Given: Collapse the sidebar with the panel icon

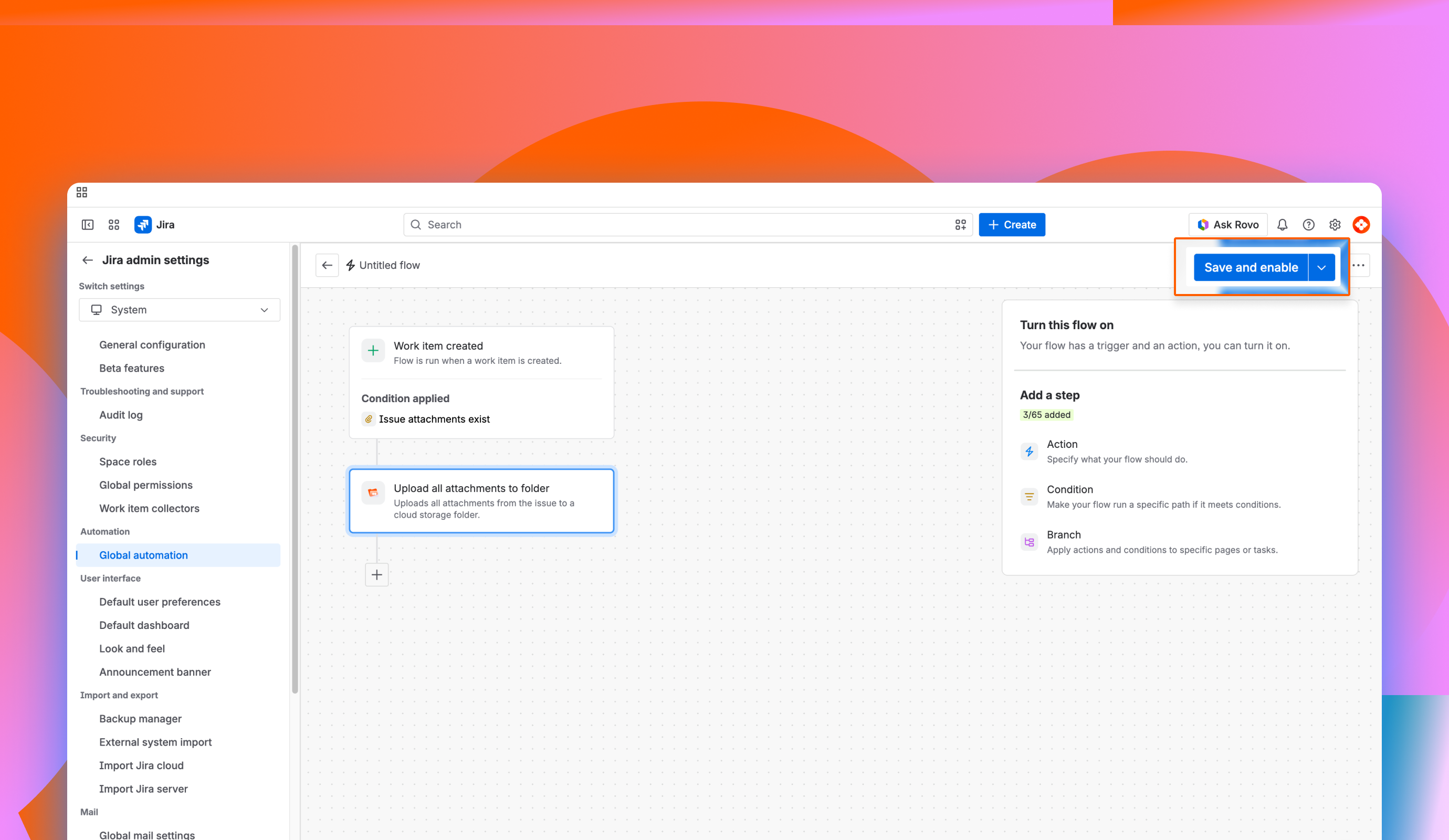Looking at the screenshot, I should click(87, 225).
